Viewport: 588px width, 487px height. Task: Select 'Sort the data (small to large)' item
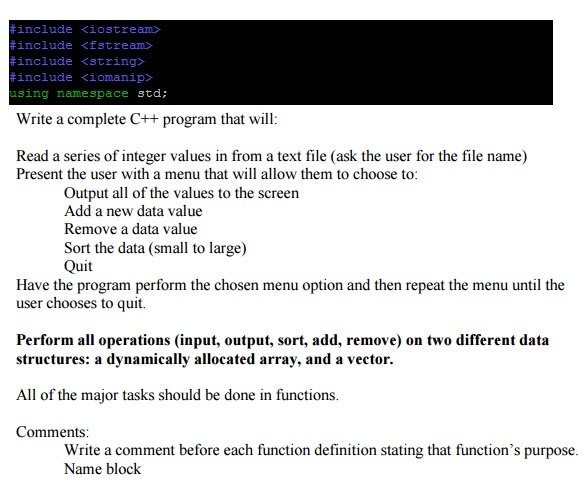(155, 248)
